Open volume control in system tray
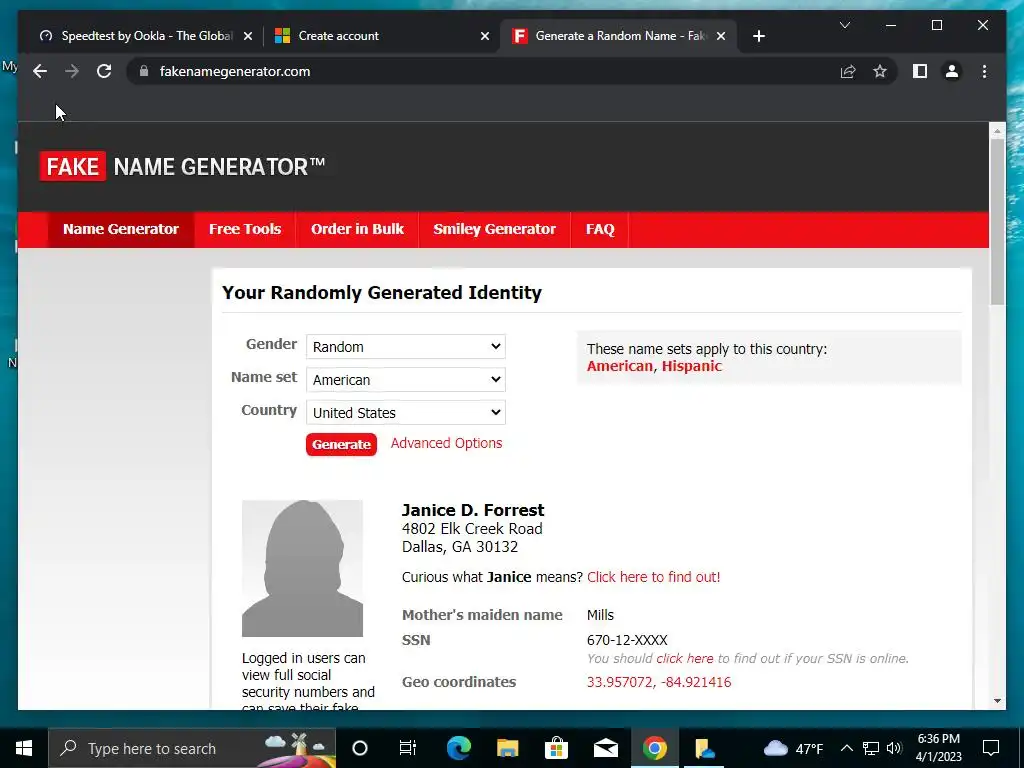Image resolution: width=1024 pixels, height=768 pixels. pyautogui.click(x=894, y=748)
